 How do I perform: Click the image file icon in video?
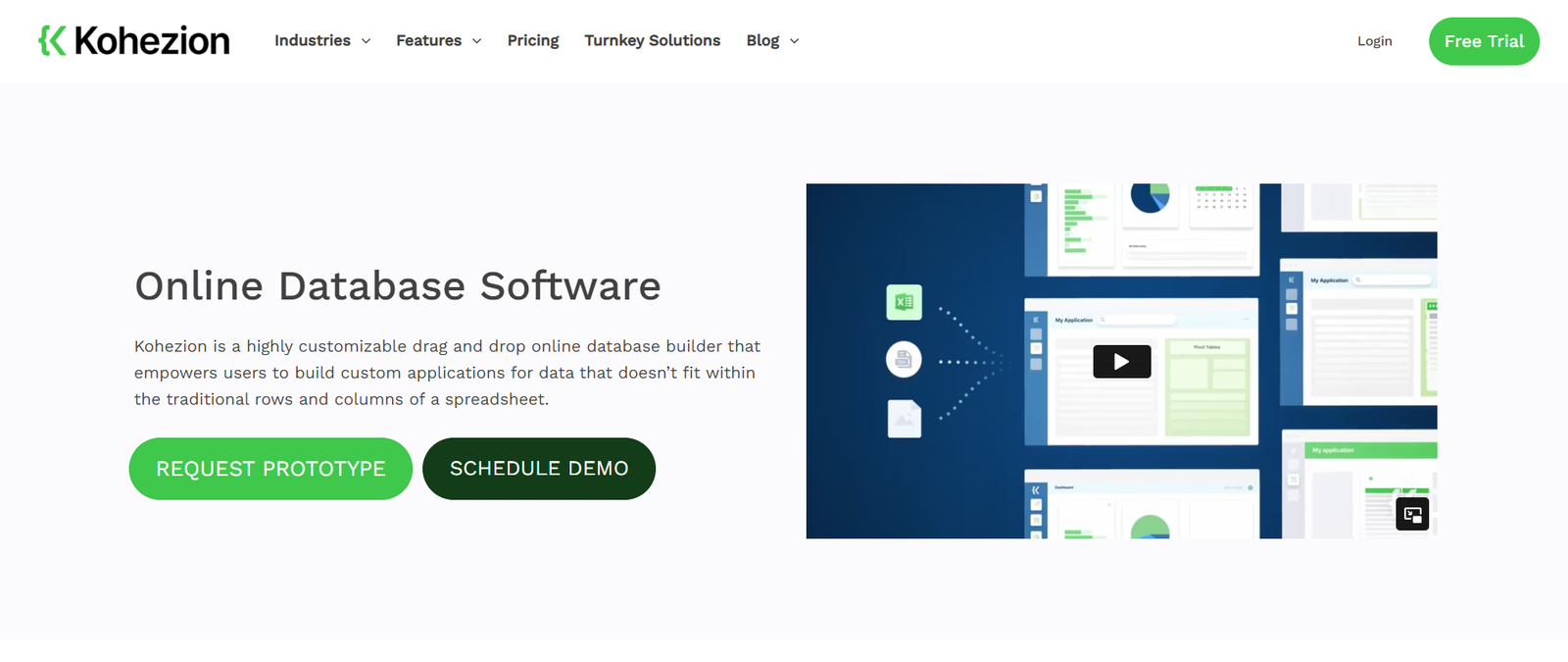point(905,419)
